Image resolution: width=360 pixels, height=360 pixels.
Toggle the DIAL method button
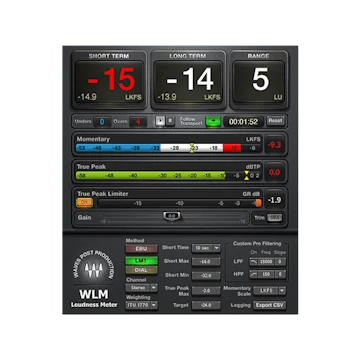coord(141,270)
